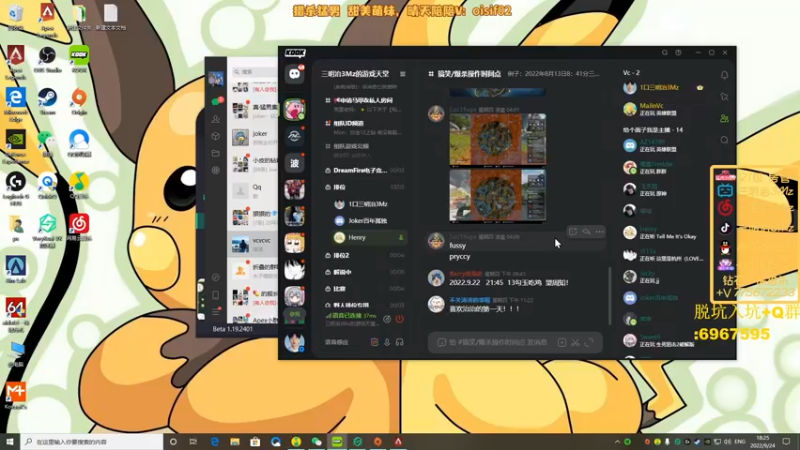The width and height of the screenshot is (800, 450).
Task: Open channel search icon under member list icon
Action: (724, 140)
